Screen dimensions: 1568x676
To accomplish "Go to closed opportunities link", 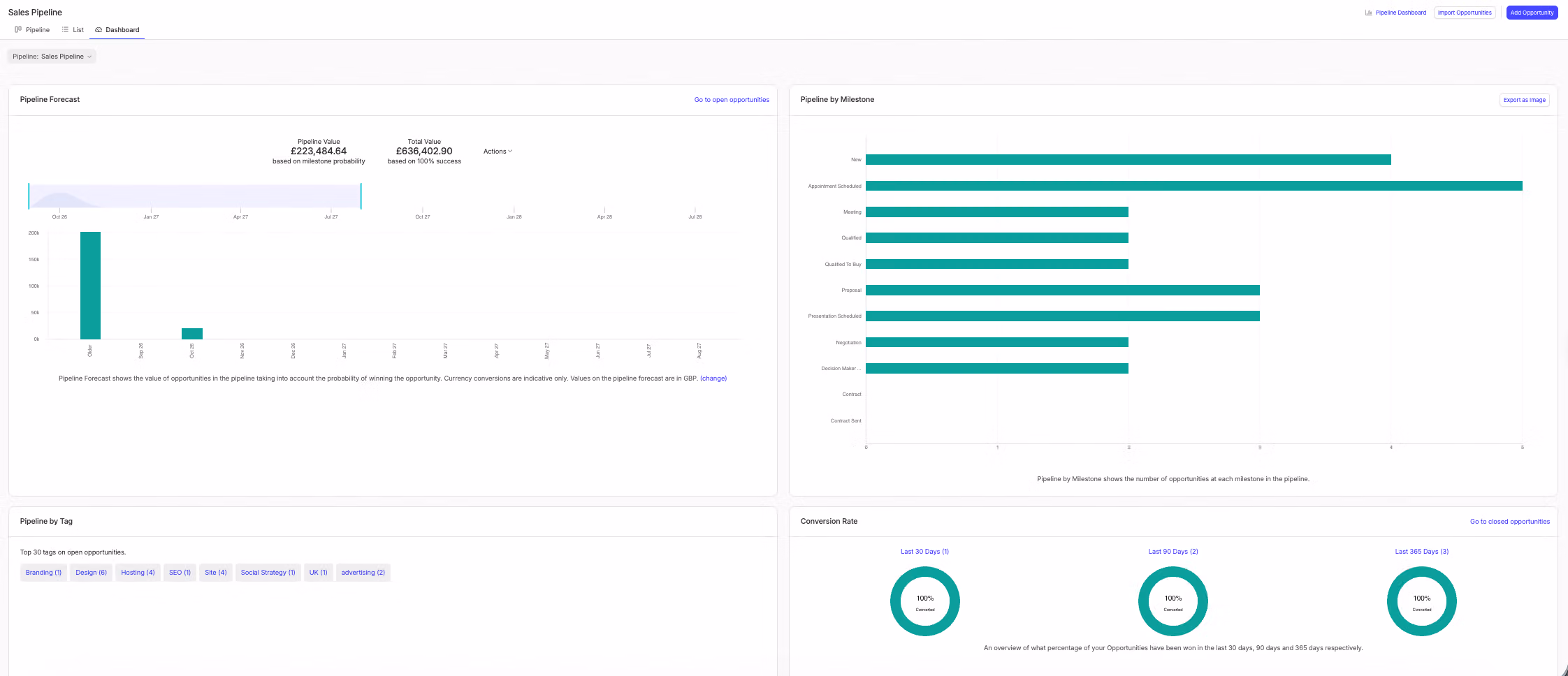I will coord(1509,522).
